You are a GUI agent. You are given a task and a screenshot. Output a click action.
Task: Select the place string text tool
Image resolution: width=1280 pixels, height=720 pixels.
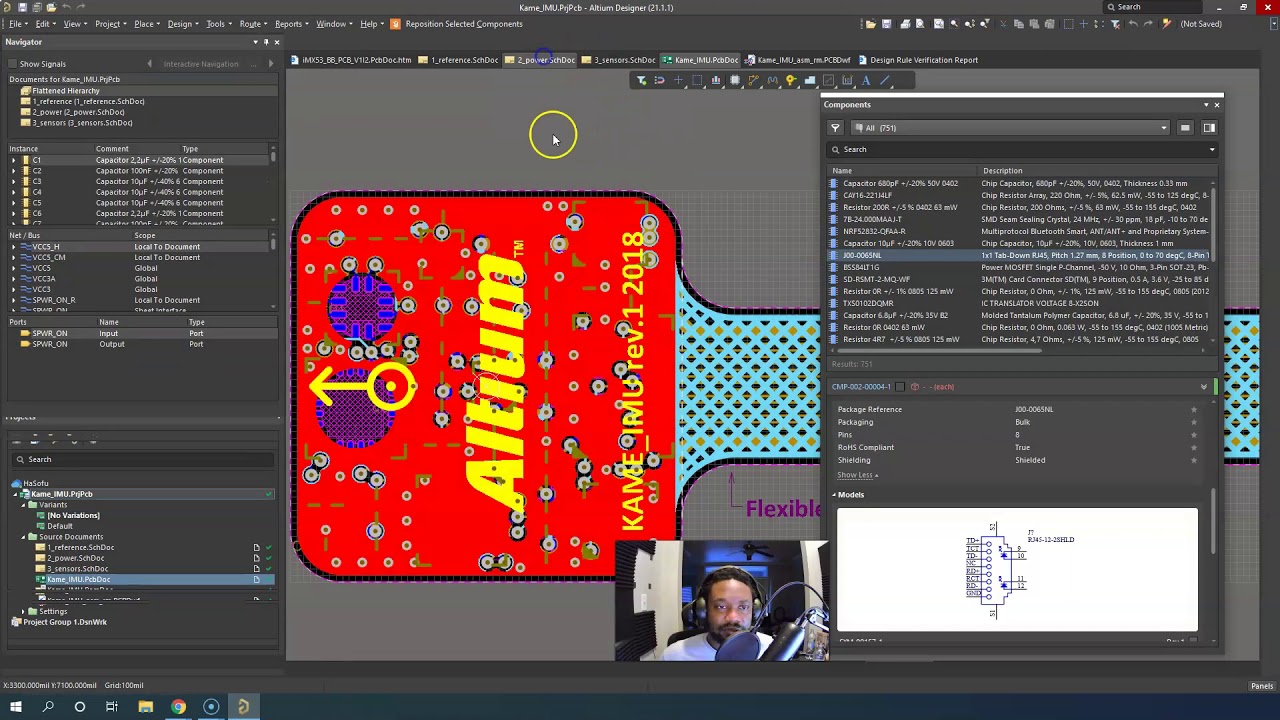(x=866, y=80)
